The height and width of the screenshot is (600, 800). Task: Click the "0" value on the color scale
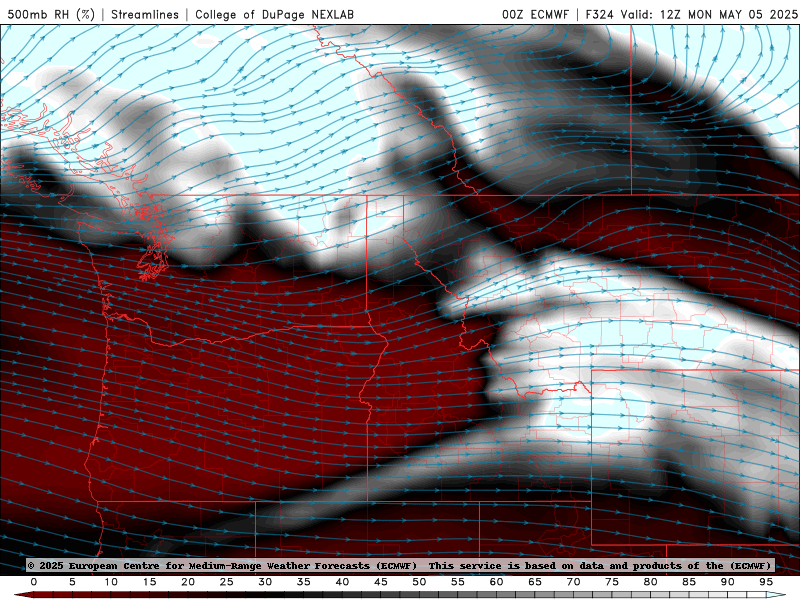pyautogui.click(x=34, y=582)
